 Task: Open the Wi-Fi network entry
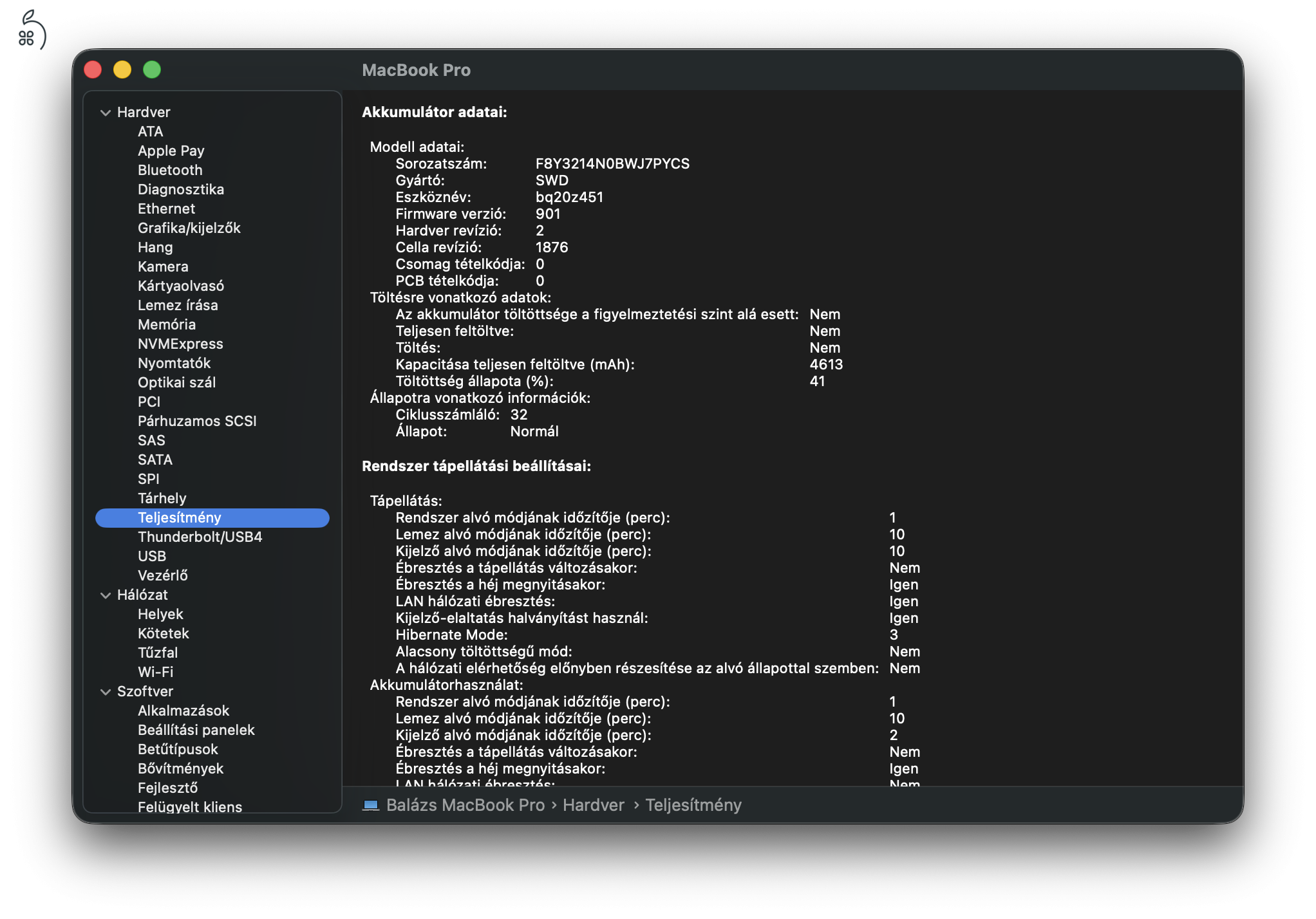click(155, 672)
